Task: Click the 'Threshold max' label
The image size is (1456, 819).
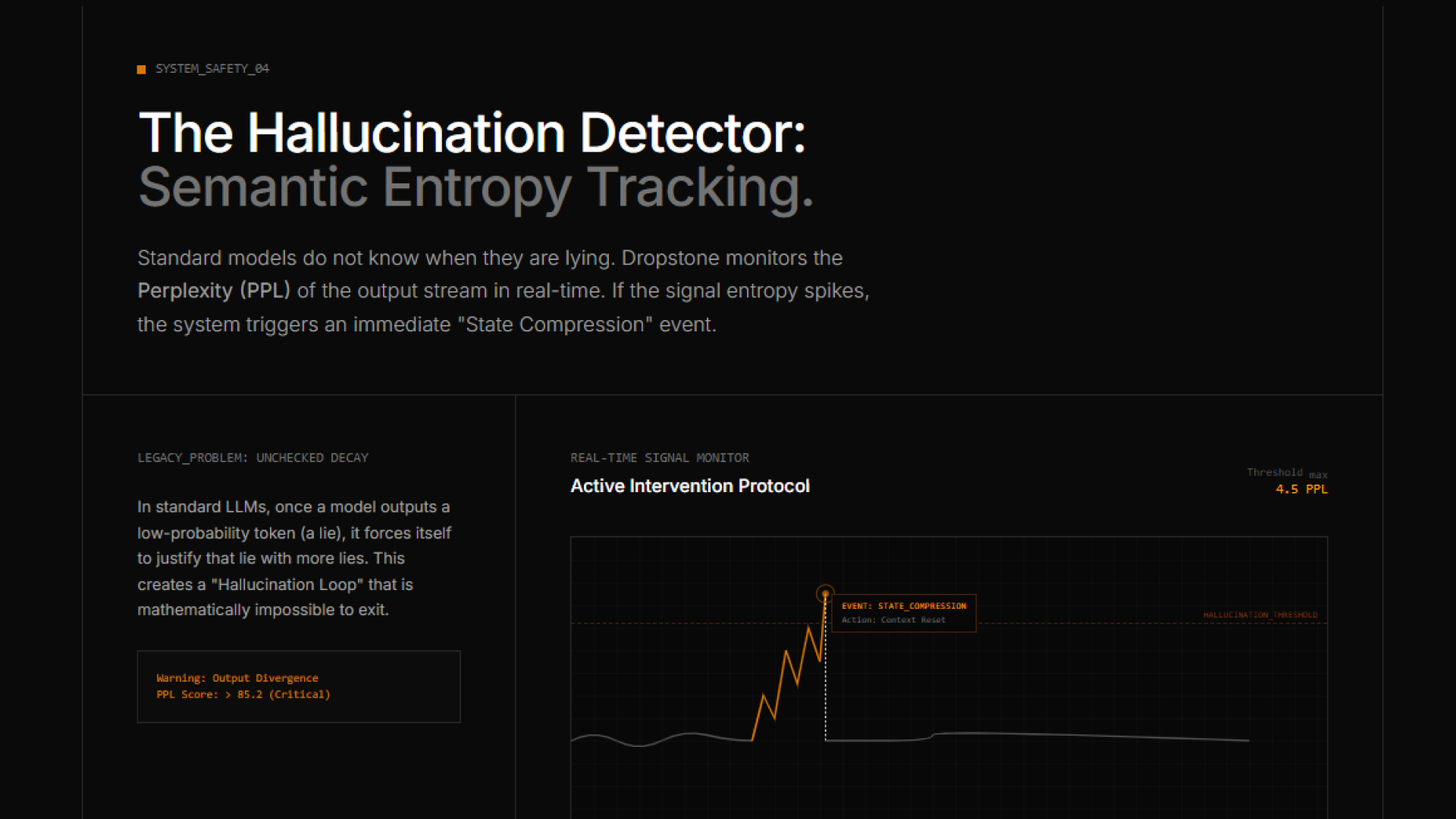Action: (x=1285, y=472)
